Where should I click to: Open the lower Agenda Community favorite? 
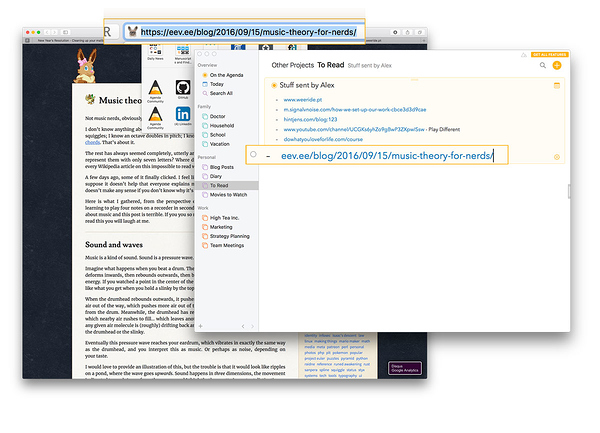coord(155,118)
